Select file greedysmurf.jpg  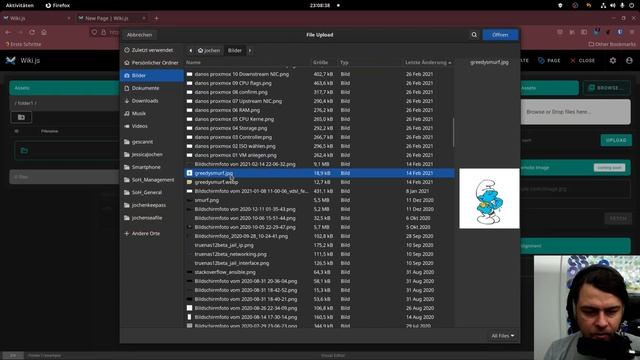319,173
